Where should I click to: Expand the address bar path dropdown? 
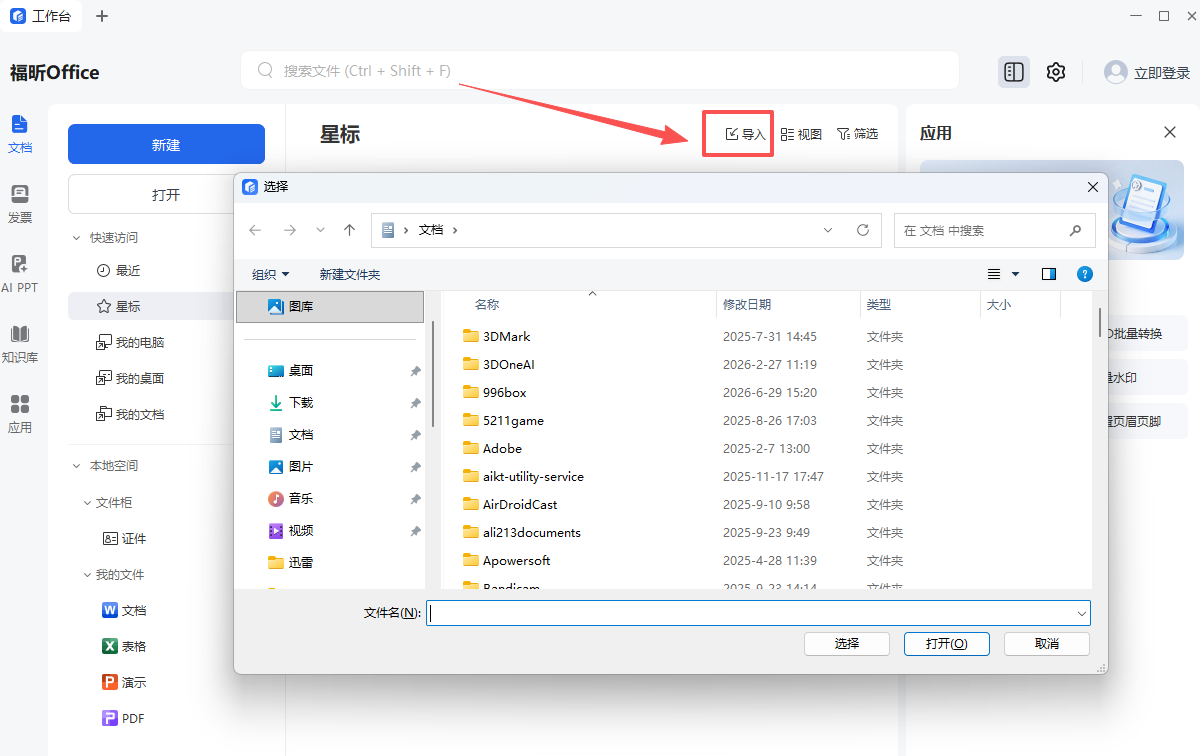(828, 230)
